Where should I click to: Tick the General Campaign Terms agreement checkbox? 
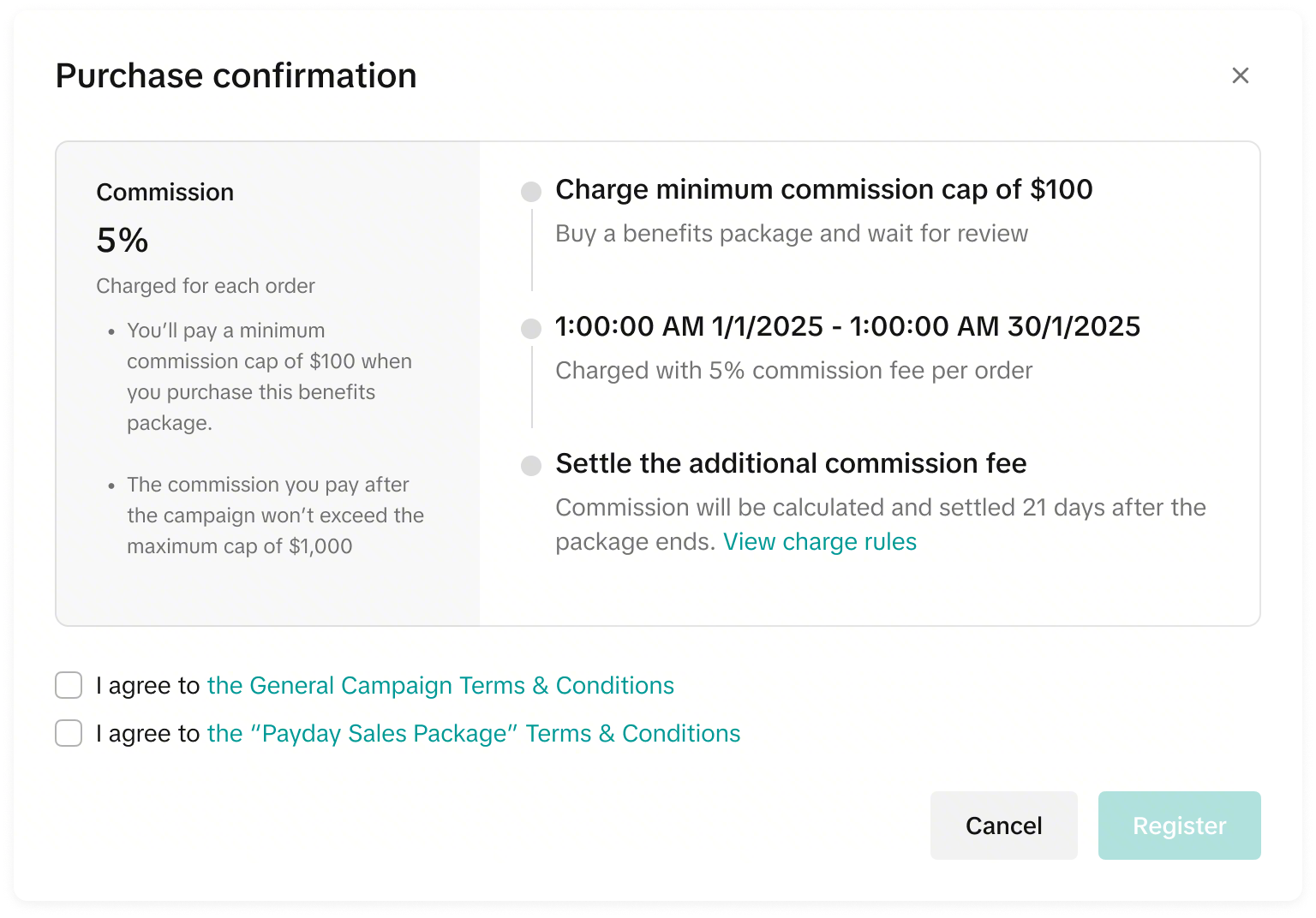(69, 685)
